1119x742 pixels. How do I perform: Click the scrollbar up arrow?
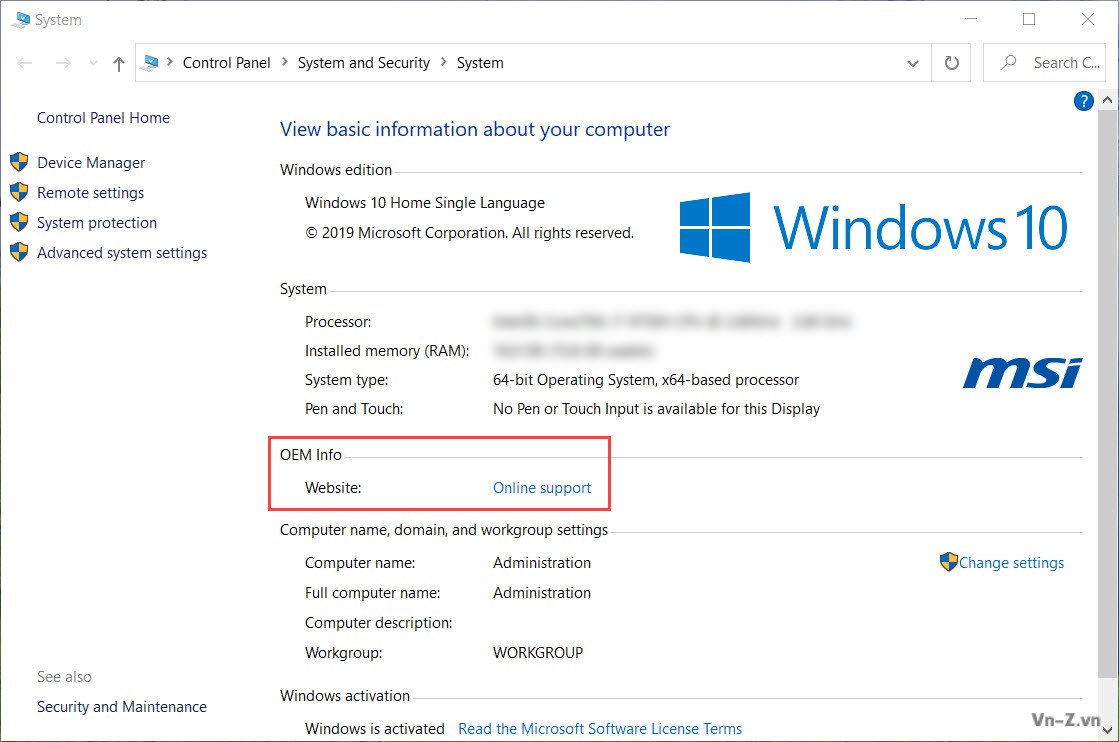(x=1107, y=100)
